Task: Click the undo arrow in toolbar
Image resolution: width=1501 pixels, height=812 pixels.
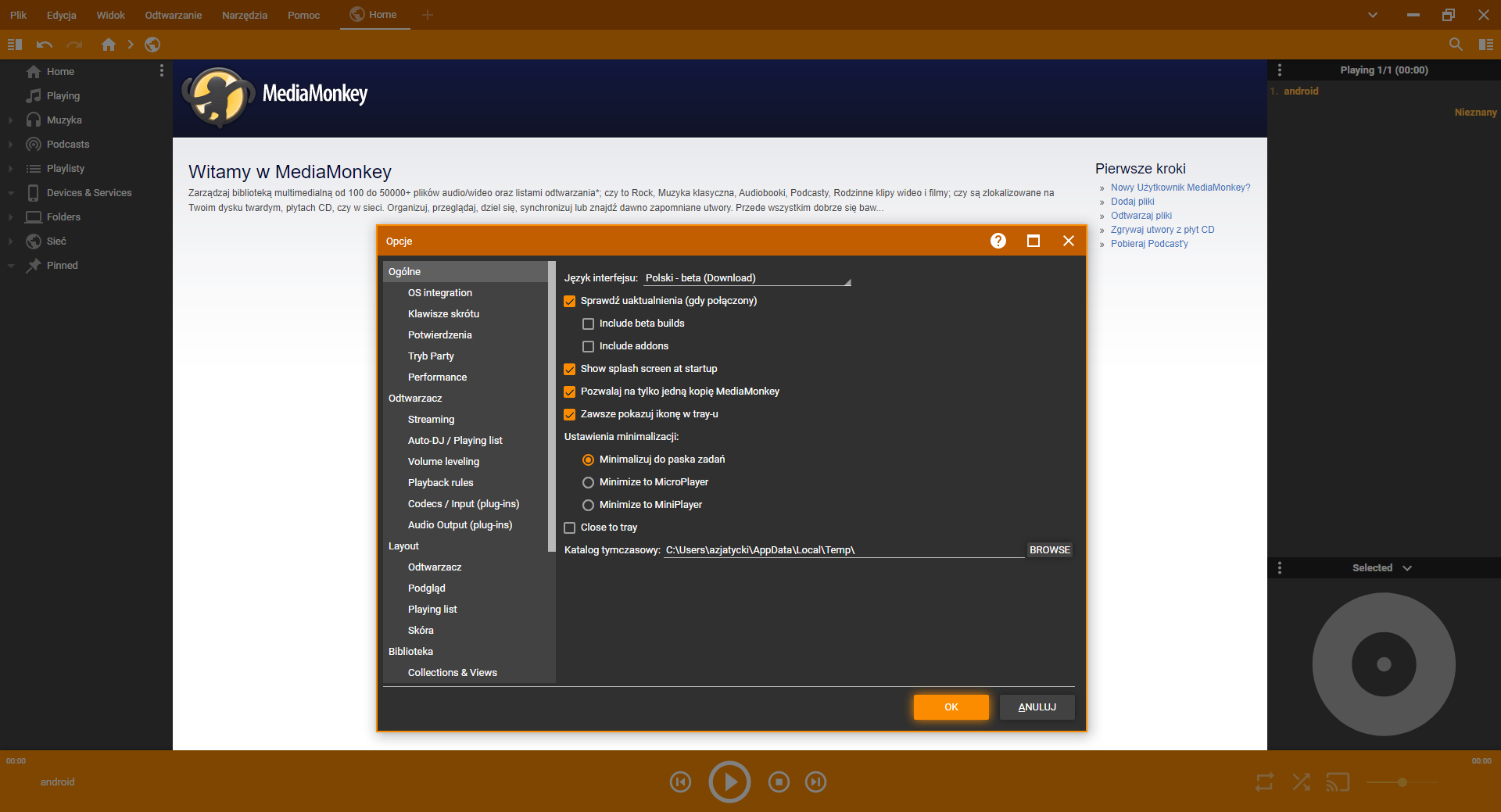Action: coord(45,45)
